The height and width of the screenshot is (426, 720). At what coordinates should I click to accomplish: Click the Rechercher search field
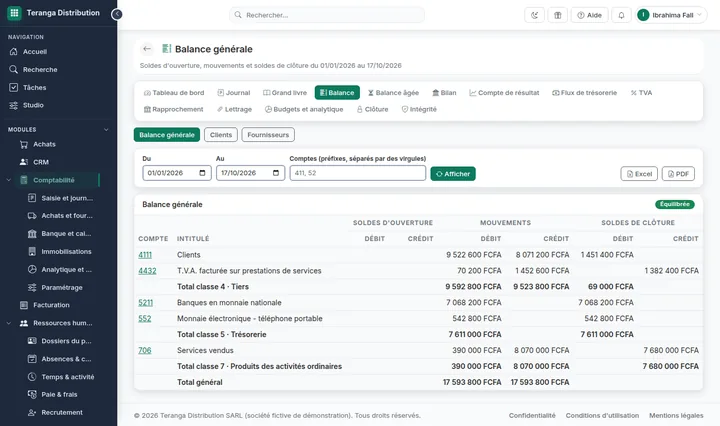(327, 15)
